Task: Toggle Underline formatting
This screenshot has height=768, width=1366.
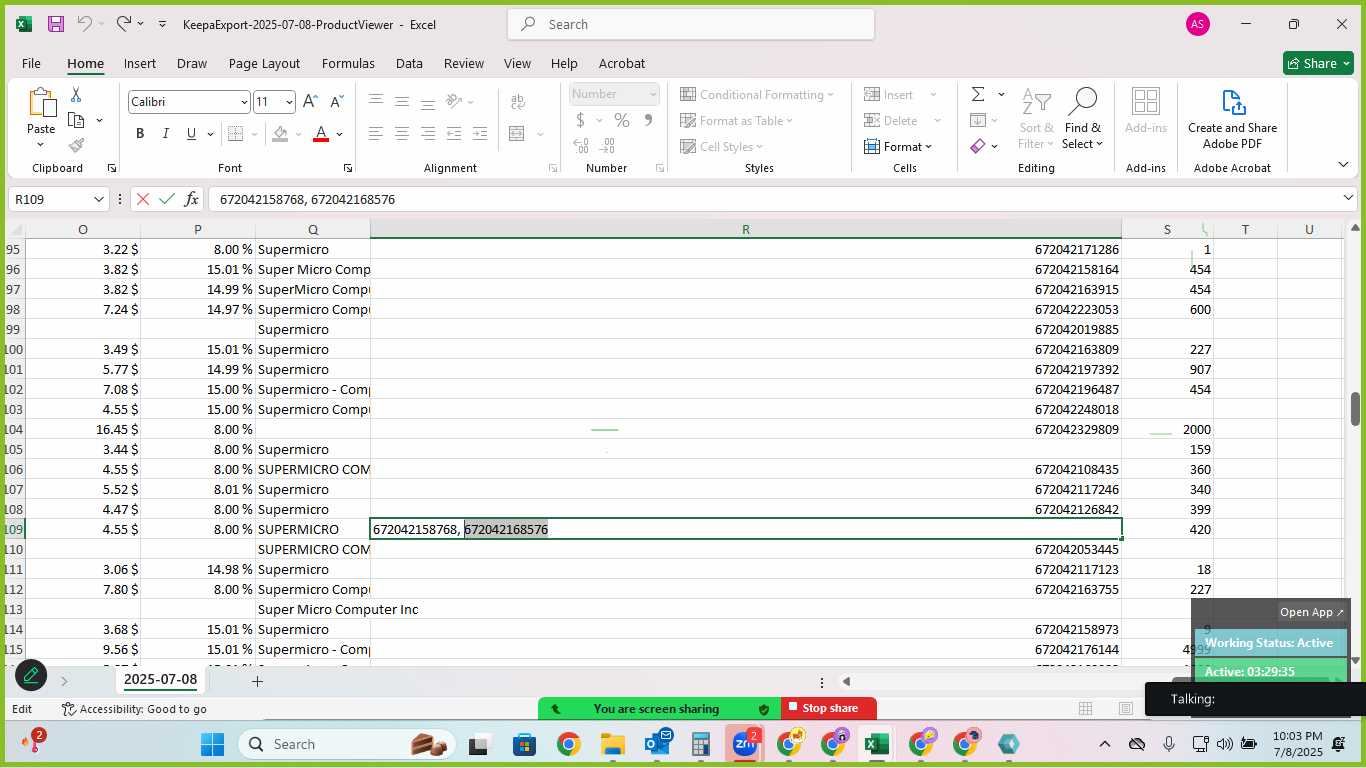Action: pyautogui.click(x=190, y=133)
